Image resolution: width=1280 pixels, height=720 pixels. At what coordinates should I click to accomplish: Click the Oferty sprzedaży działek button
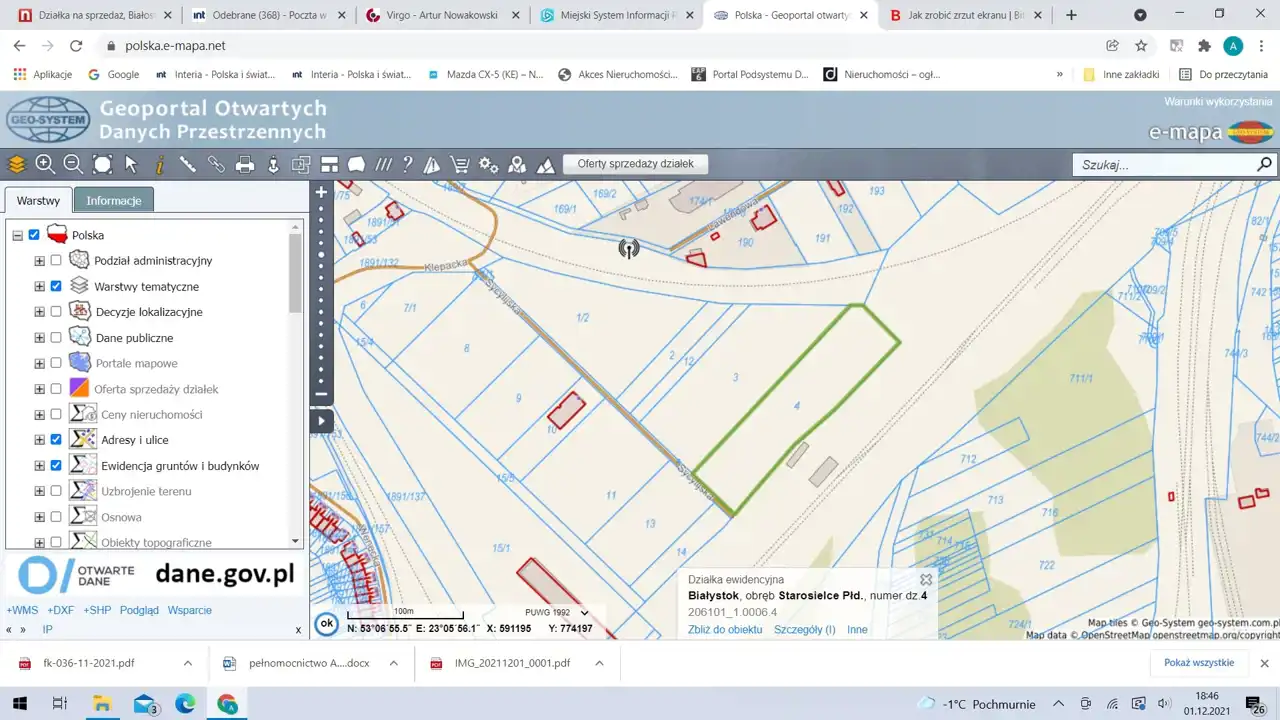click(x=635, y=164)
